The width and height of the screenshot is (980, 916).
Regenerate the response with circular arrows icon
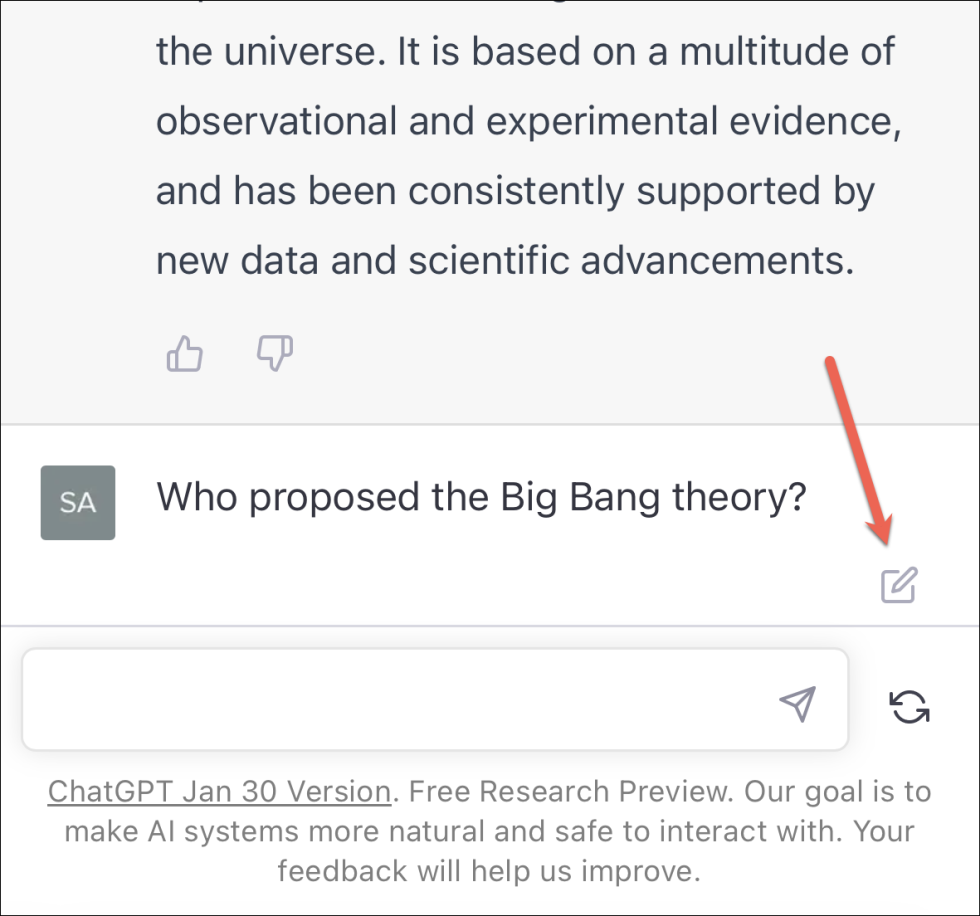(909, 706)
